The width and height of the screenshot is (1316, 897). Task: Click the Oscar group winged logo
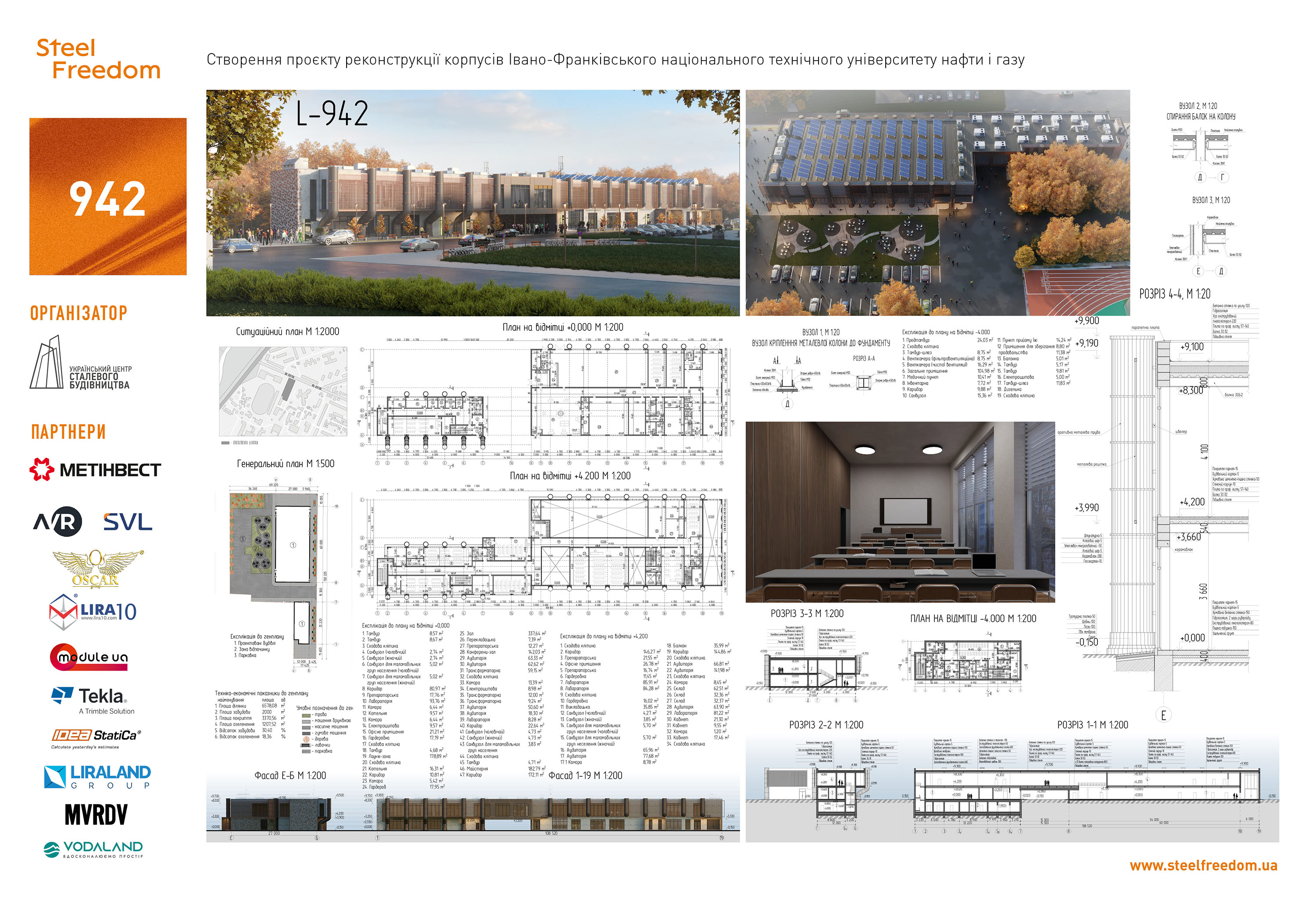point(96,568)
